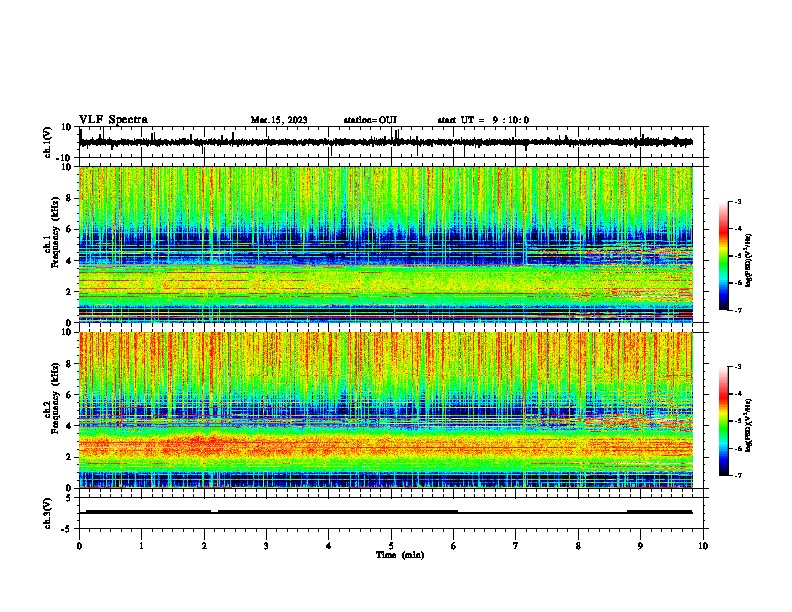Click the "-3" tick of ch.2 color bar
The image size is (792, 612).
(x=737, y=367)
